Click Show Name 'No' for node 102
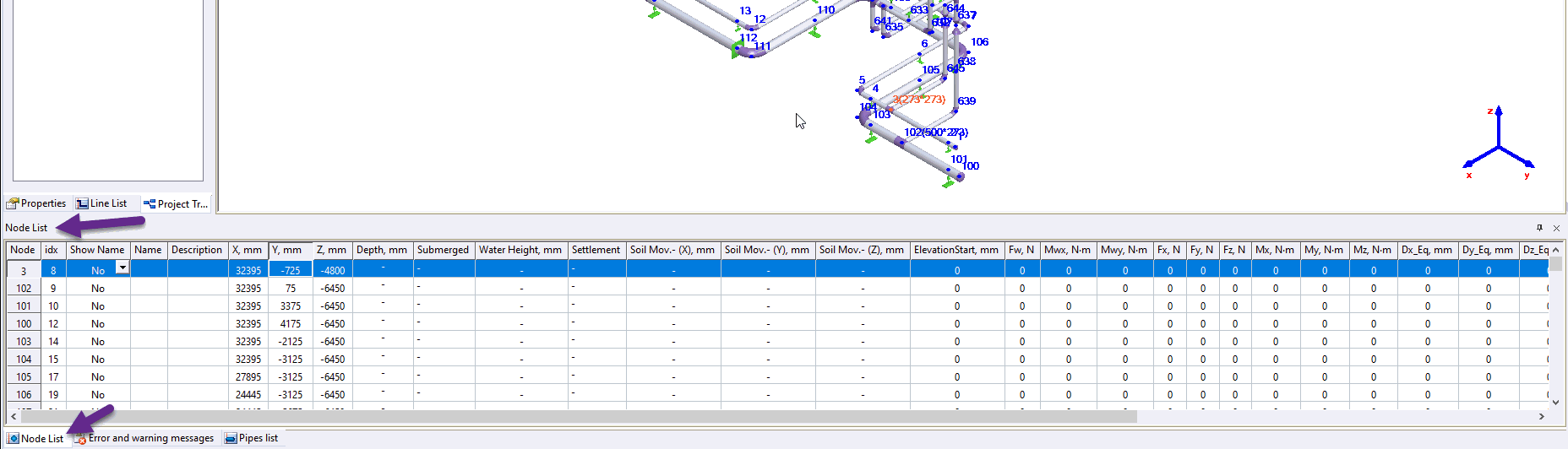1568x449 pixels. pyautogui.click(x=98, y=288)
